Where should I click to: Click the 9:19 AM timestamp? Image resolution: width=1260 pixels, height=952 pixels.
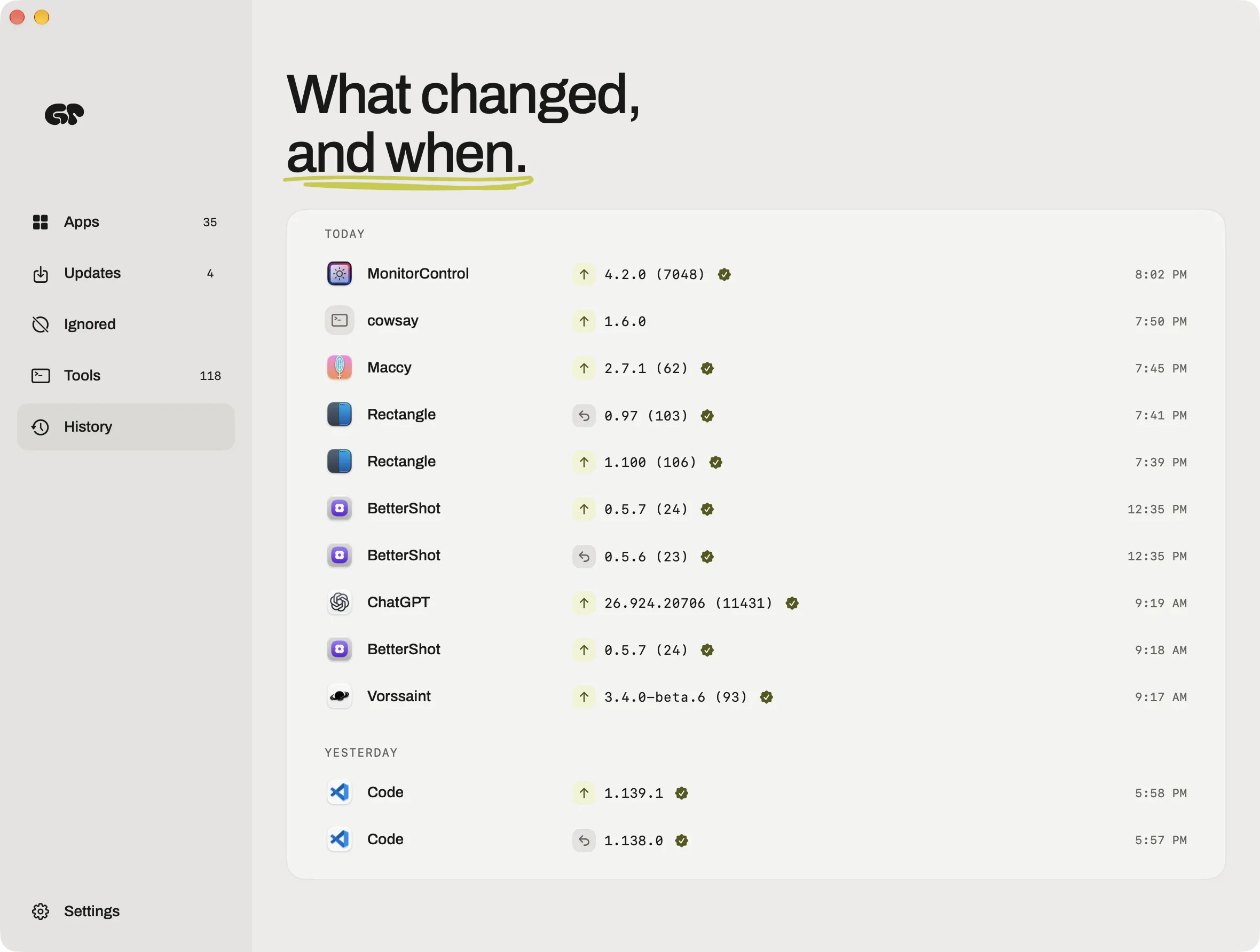(1160, 603)
